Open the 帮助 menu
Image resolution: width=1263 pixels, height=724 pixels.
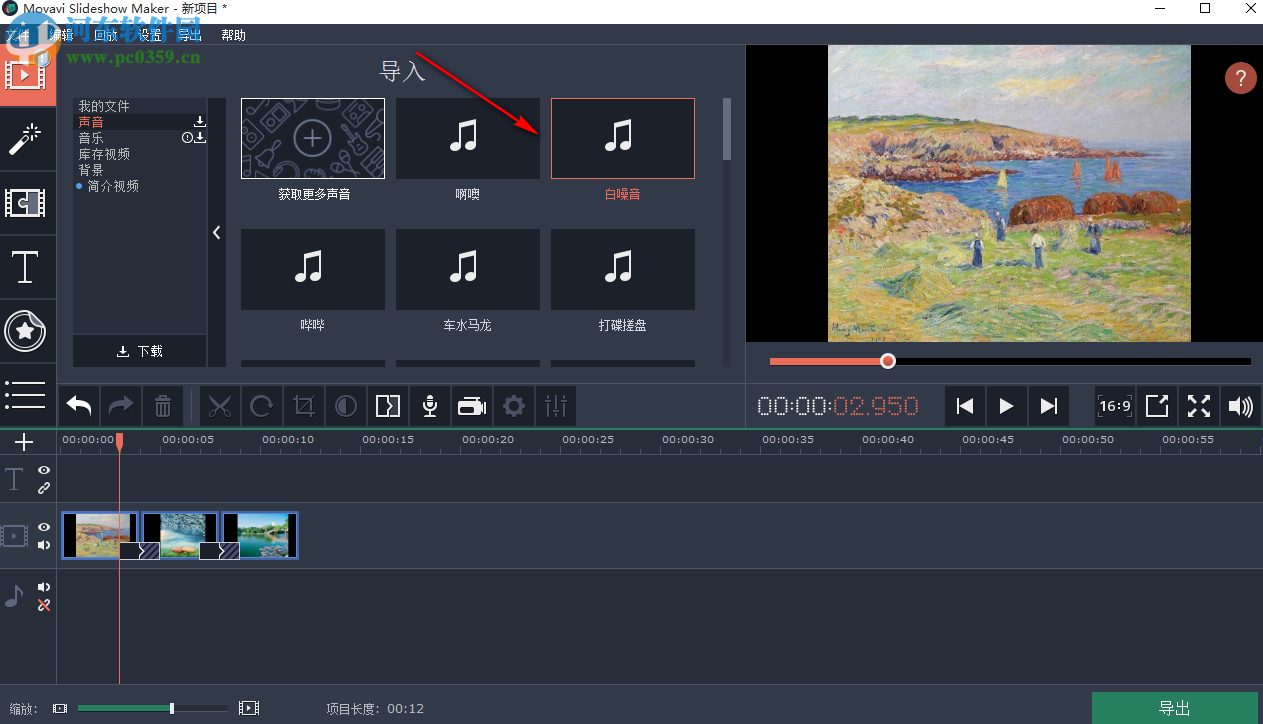(233, 34)
